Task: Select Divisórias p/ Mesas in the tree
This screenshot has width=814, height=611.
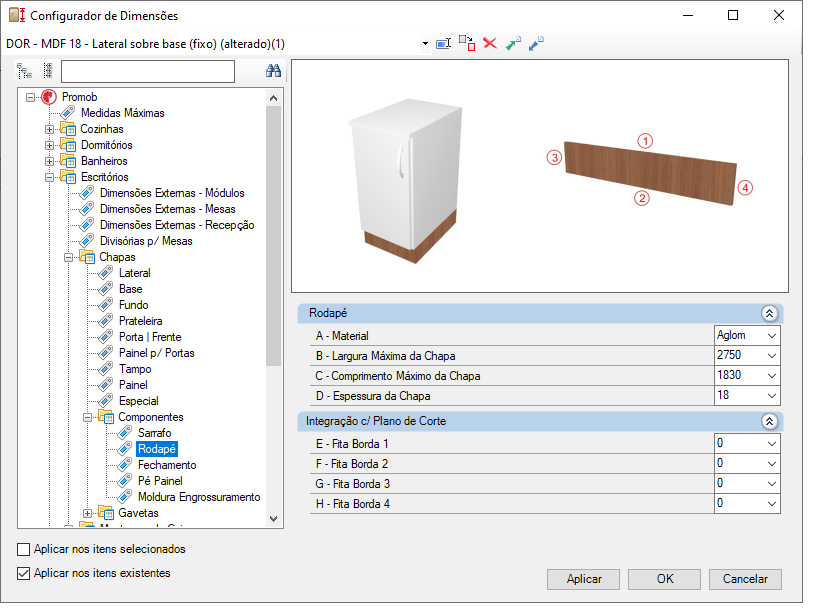Action: coord(146,241)
